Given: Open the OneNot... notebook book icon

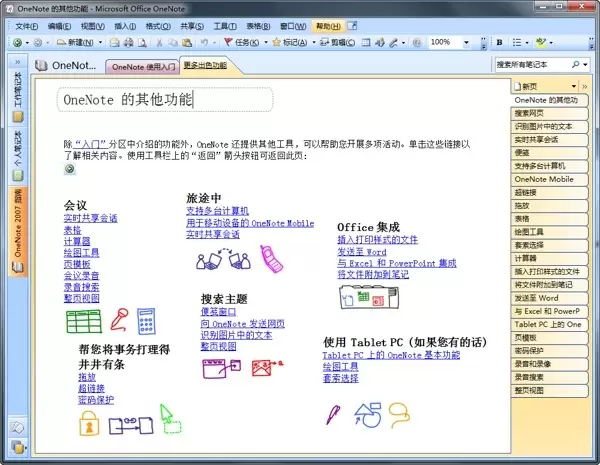Looking at the screenshot, I should pos(41,66).
